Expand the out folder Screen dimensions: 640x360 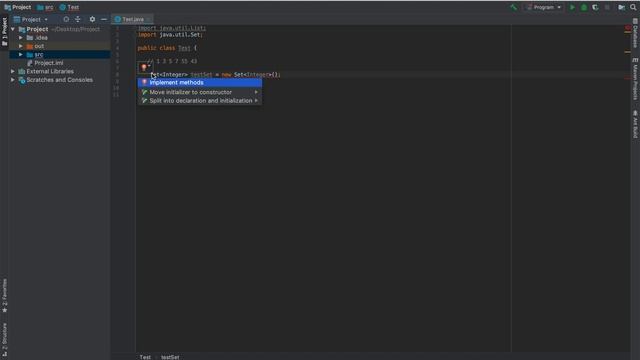pos(21,46)
